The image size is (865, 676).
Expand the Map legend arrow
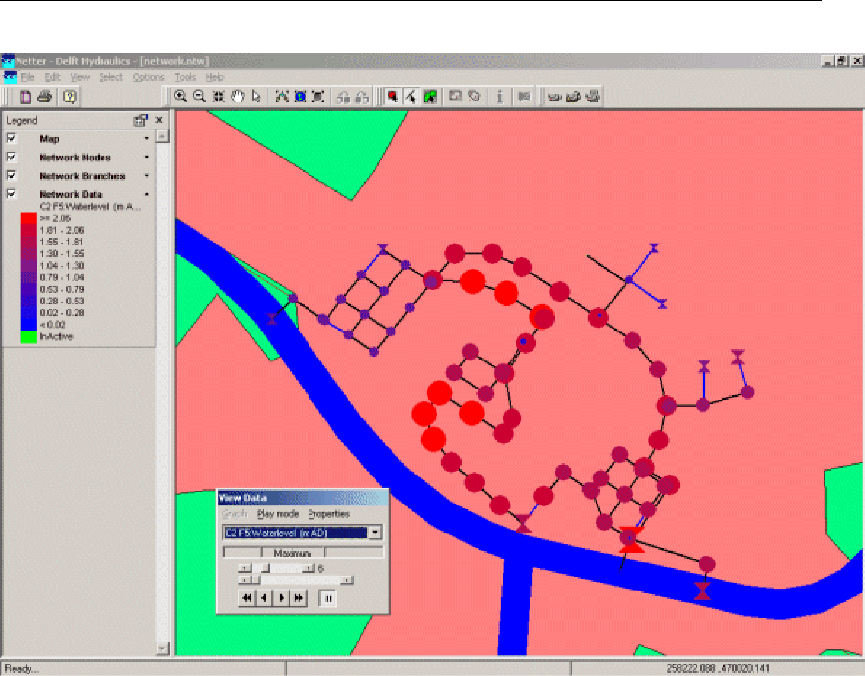point(147,139)
